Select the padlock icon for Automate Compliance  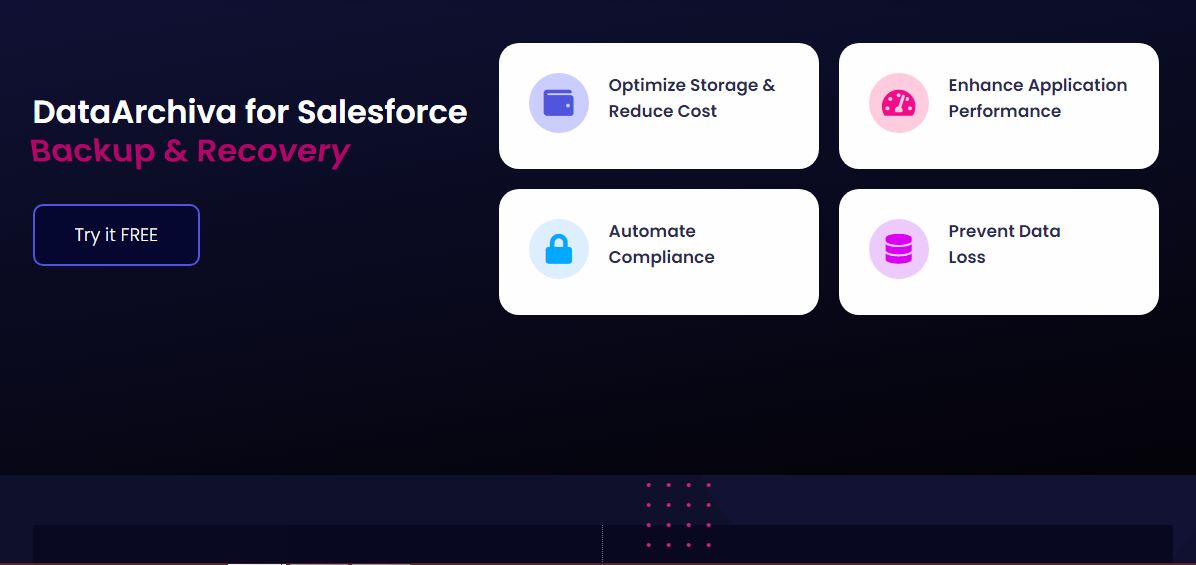[x=558, y=249]
